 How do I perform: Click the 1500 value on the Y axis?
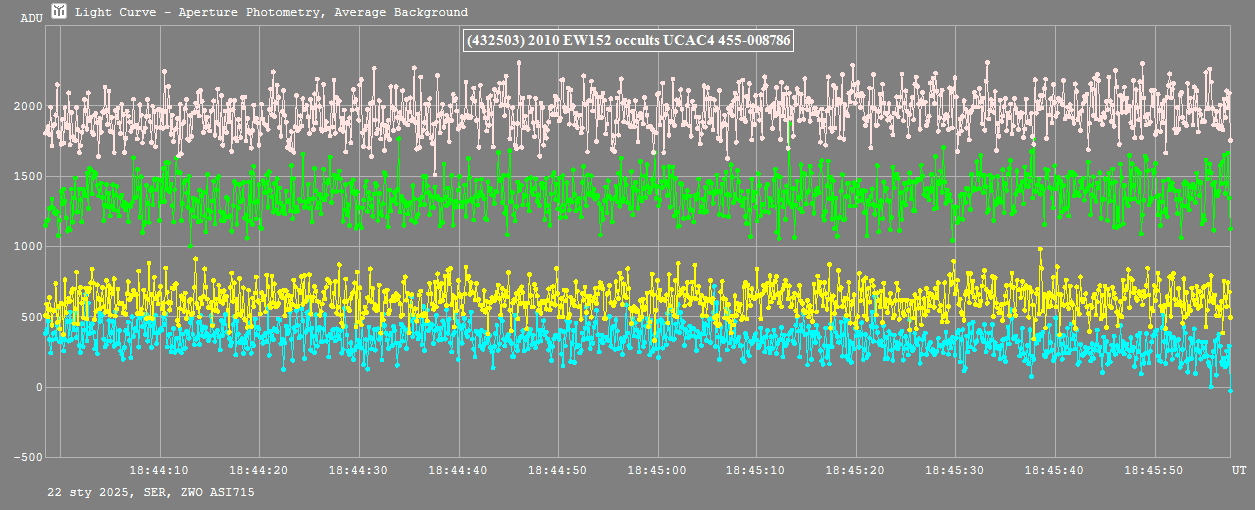click(x=29, y=177)
